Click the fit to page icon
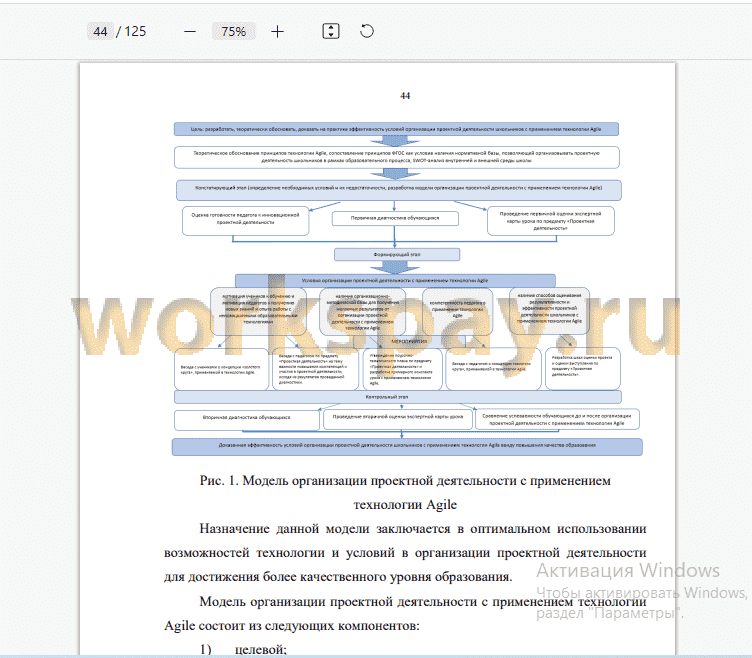This screenshot has width=752, height=658. pos(331,31)
